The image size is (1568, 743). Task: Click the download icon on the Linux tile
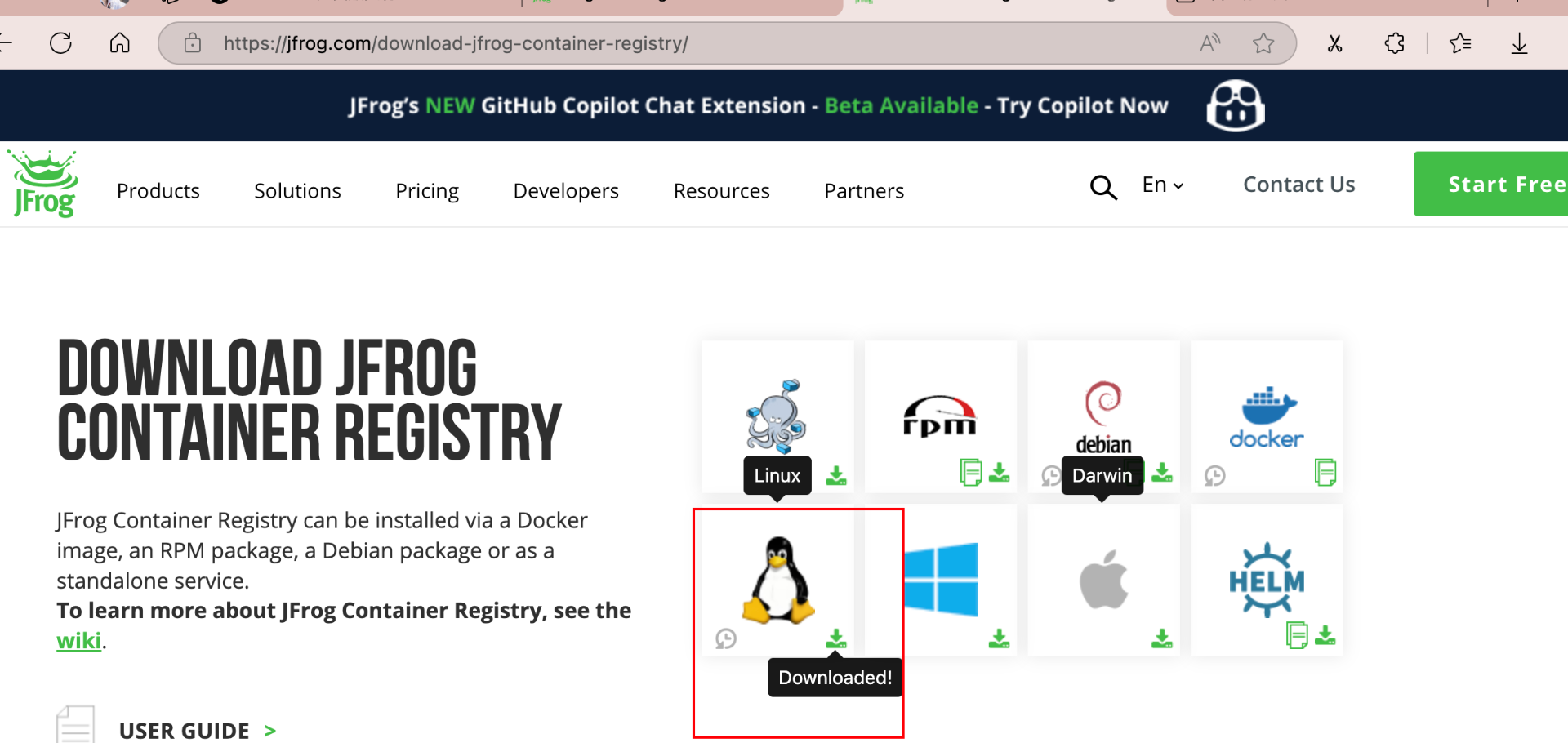click(x=835, y=638)
